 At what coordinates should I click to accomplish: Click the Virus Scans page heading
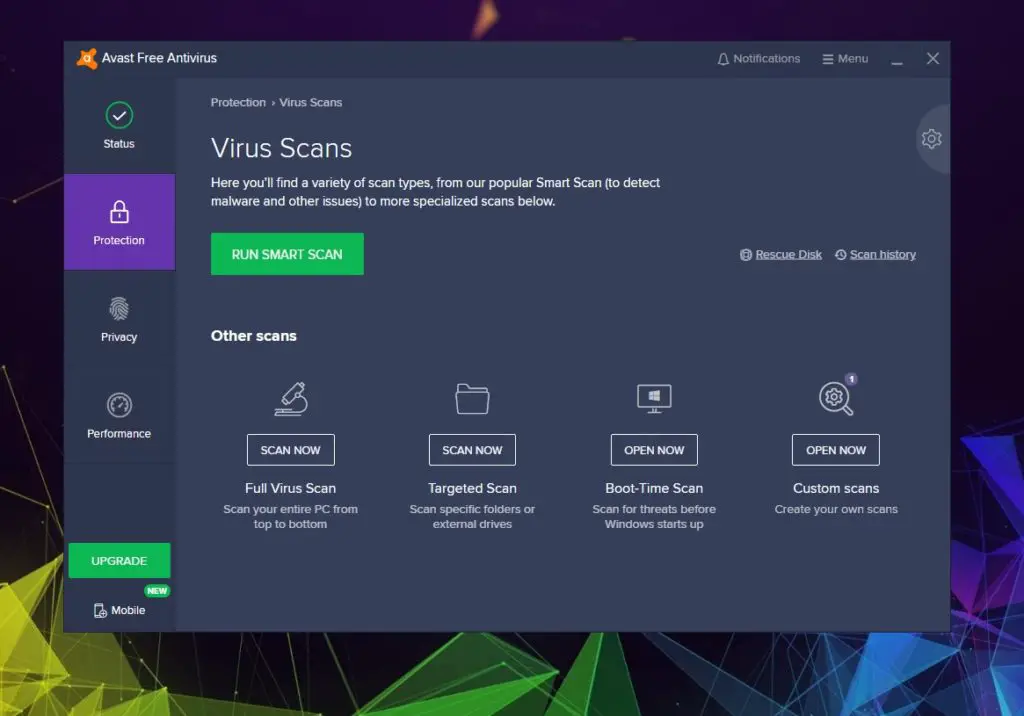pyautogui.click(x=281, y=148)
